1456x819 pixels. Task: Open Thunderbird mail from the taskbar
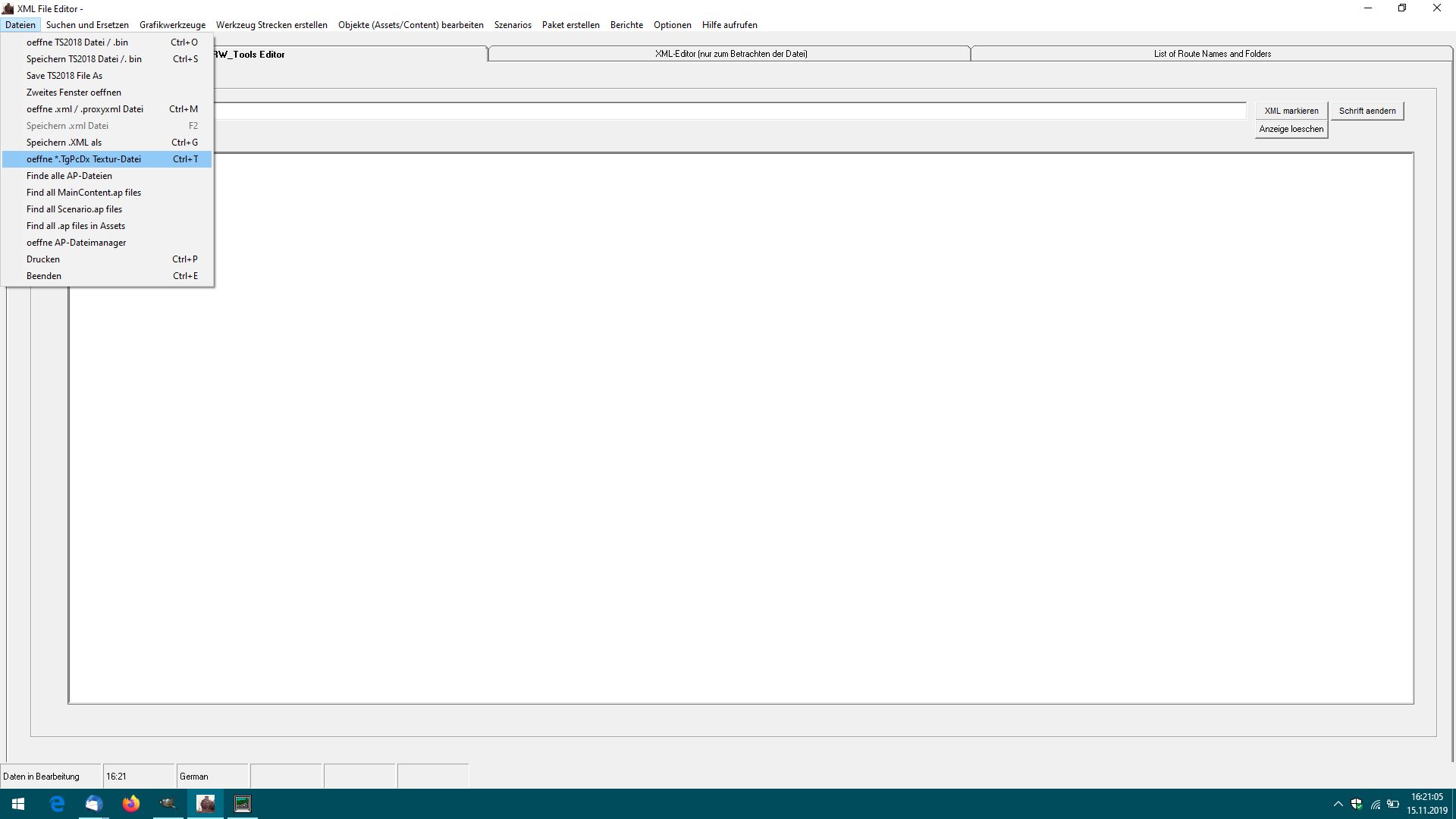click(x=93, y=804)
